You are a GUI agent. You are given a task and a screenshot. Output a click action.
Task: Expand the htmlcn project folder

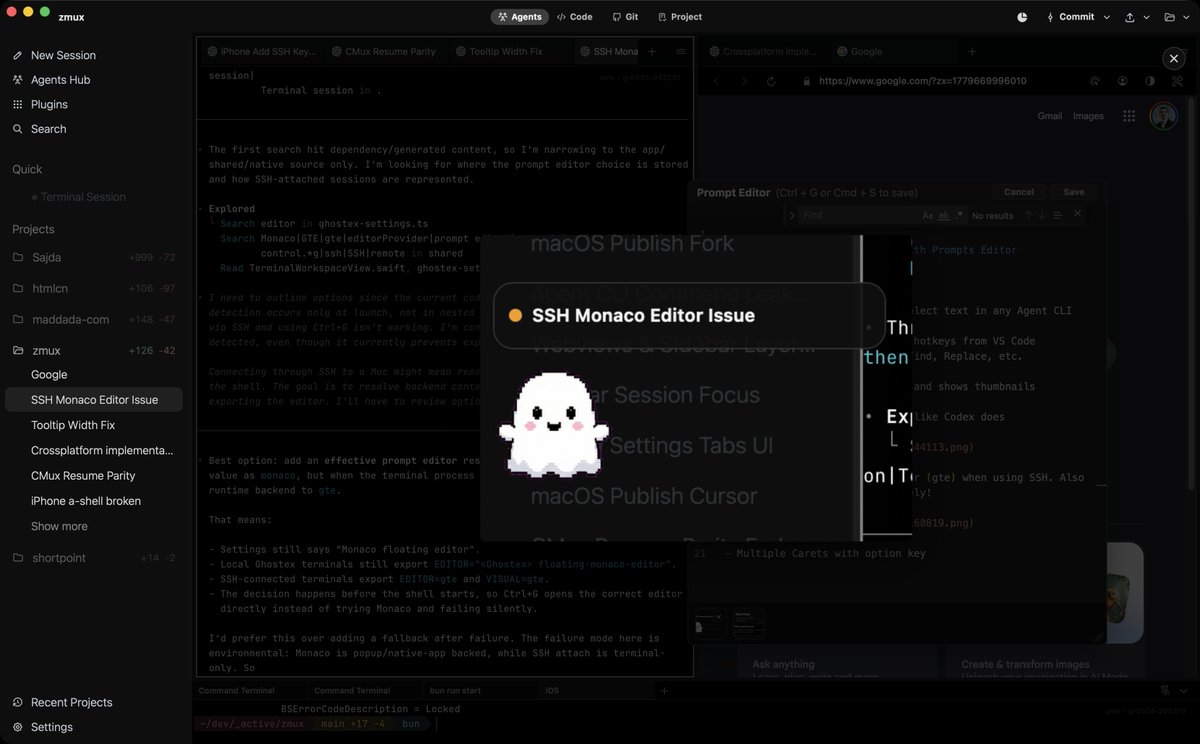93,288
